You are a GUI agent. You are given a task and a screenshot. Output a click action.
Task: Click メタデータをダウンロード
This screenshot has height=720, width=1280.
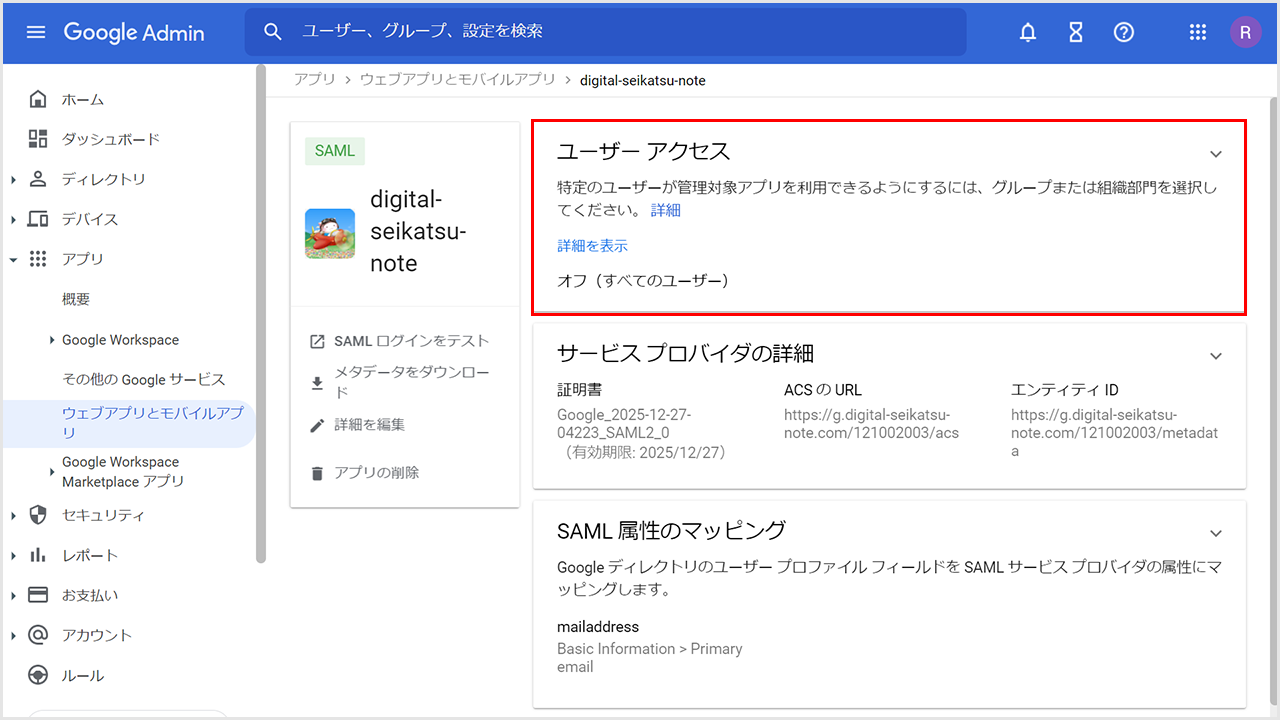411,382
